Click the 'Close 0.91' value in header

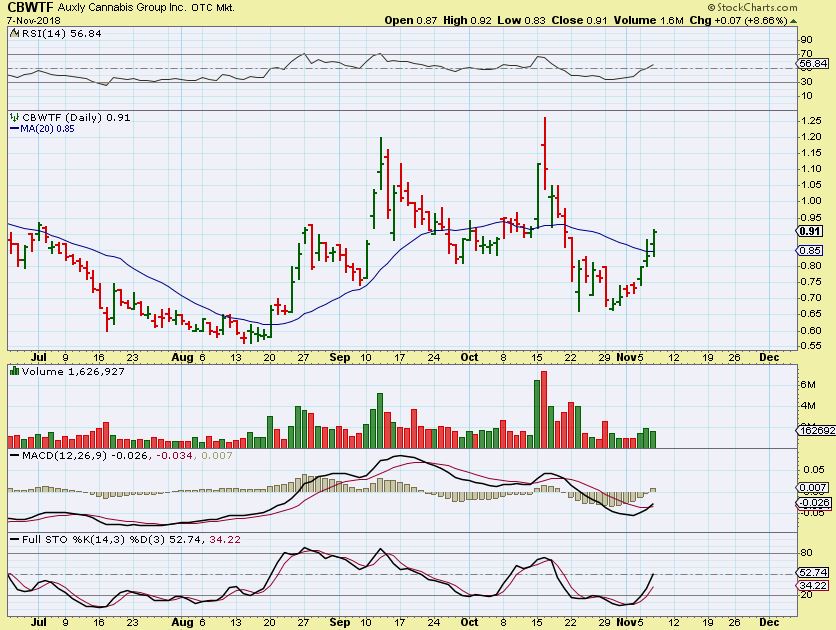[x=580, y=21]
